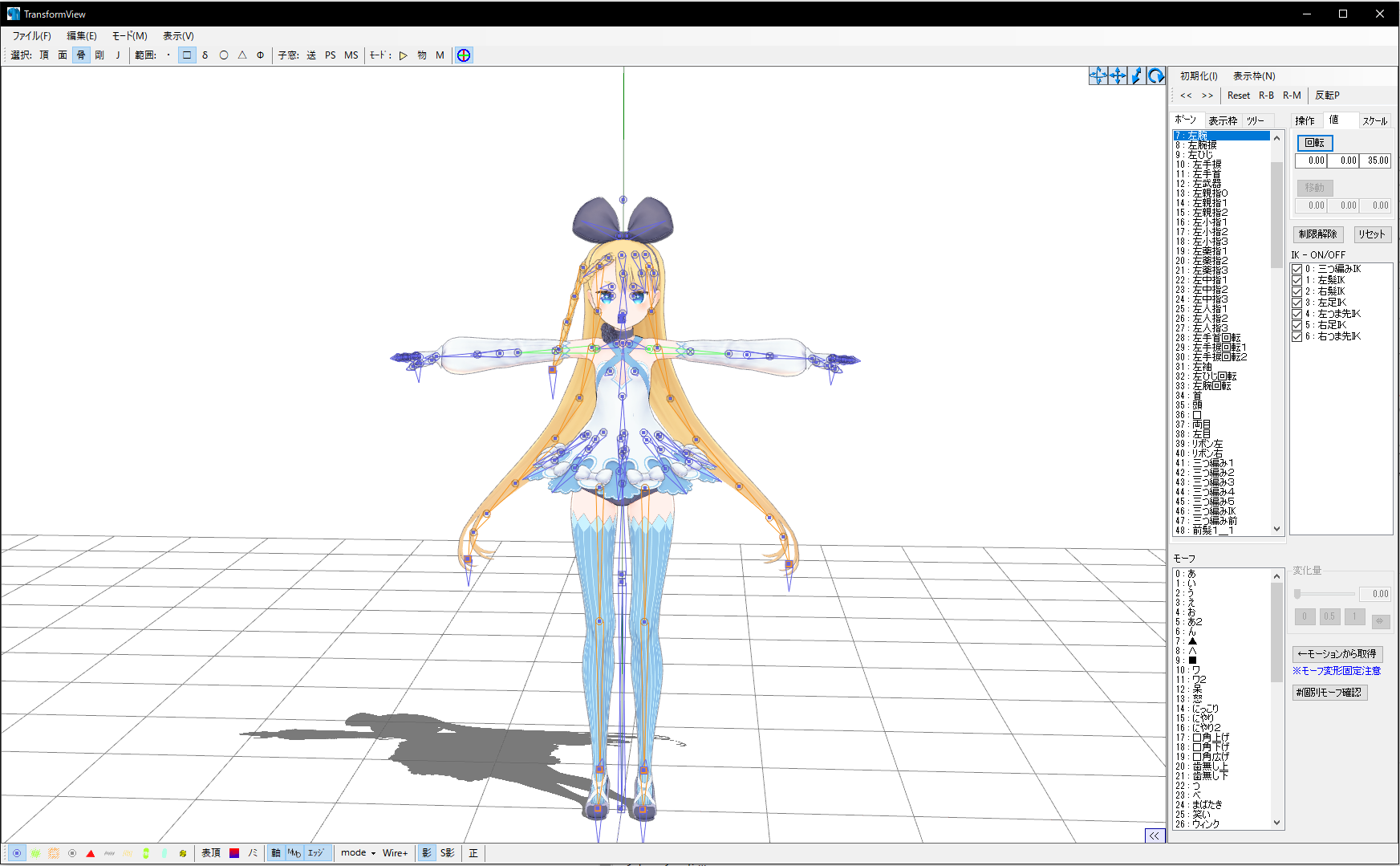Toggle bone (骨) selection mode
The height and width of the screenshot is (866, 1400).
[x=81, y=55]
